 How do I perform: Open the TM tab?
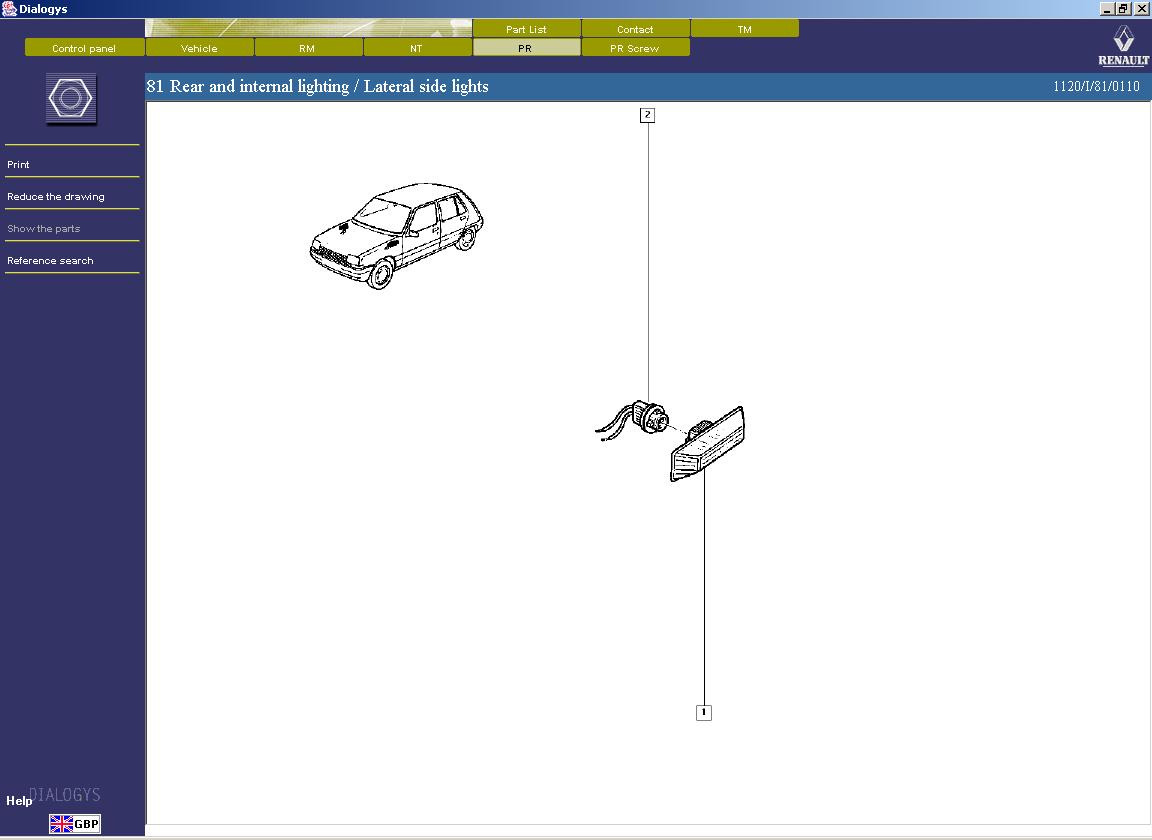(744, 29)
